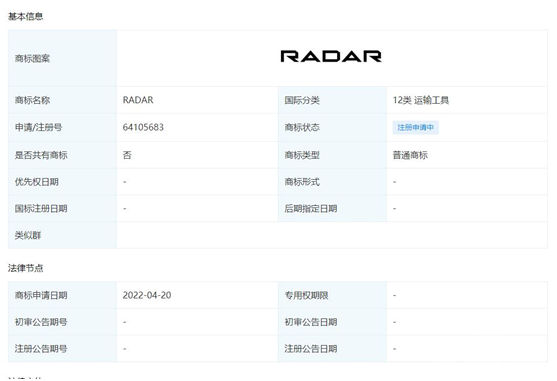Screen dimensions: 557x381
Task: Click the 是否共有商标 label
Action: pyautogui.click(x=41, y=155)
